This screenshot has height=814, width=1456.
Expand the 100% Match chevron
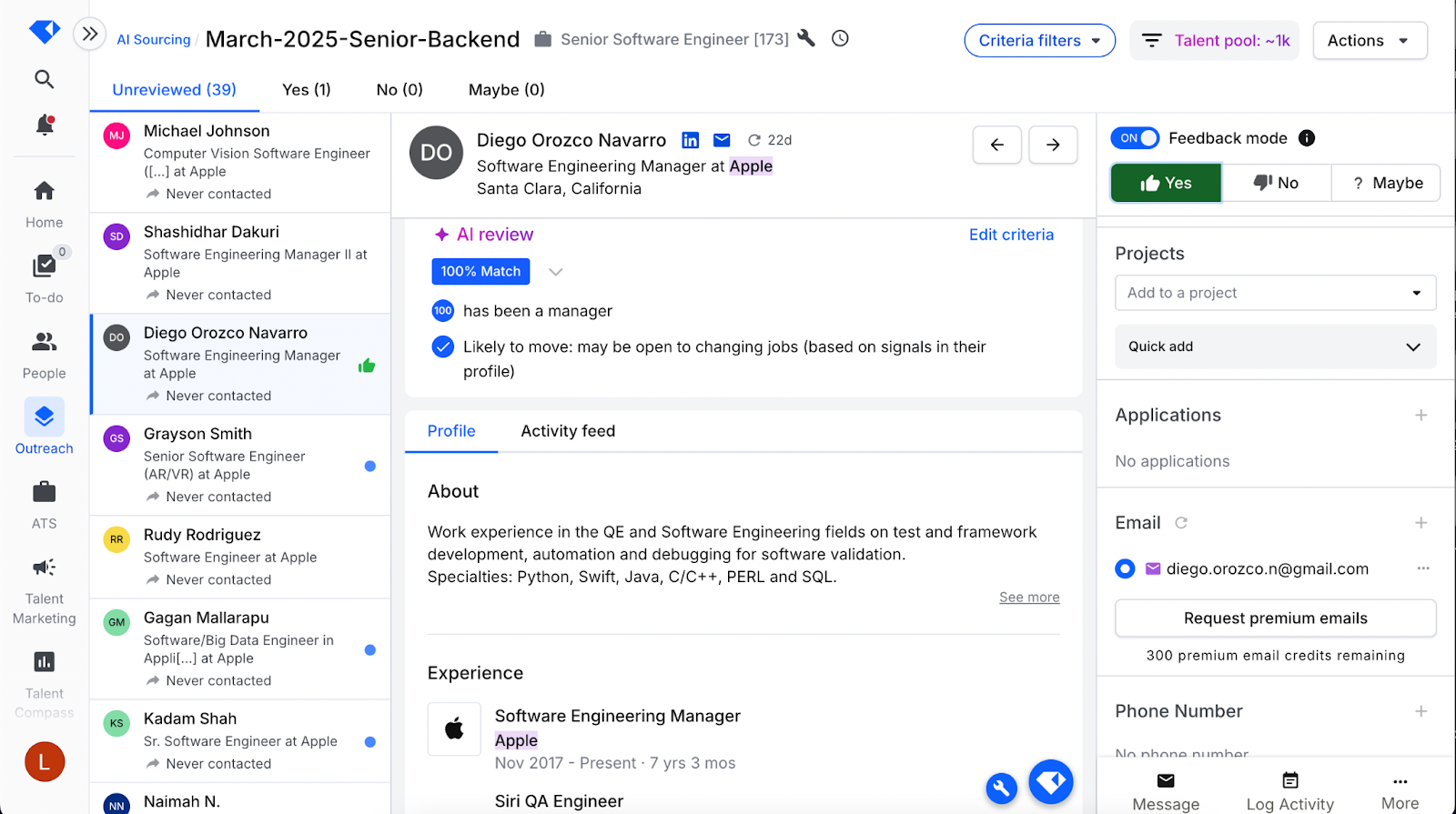click(x=556, y=271)
